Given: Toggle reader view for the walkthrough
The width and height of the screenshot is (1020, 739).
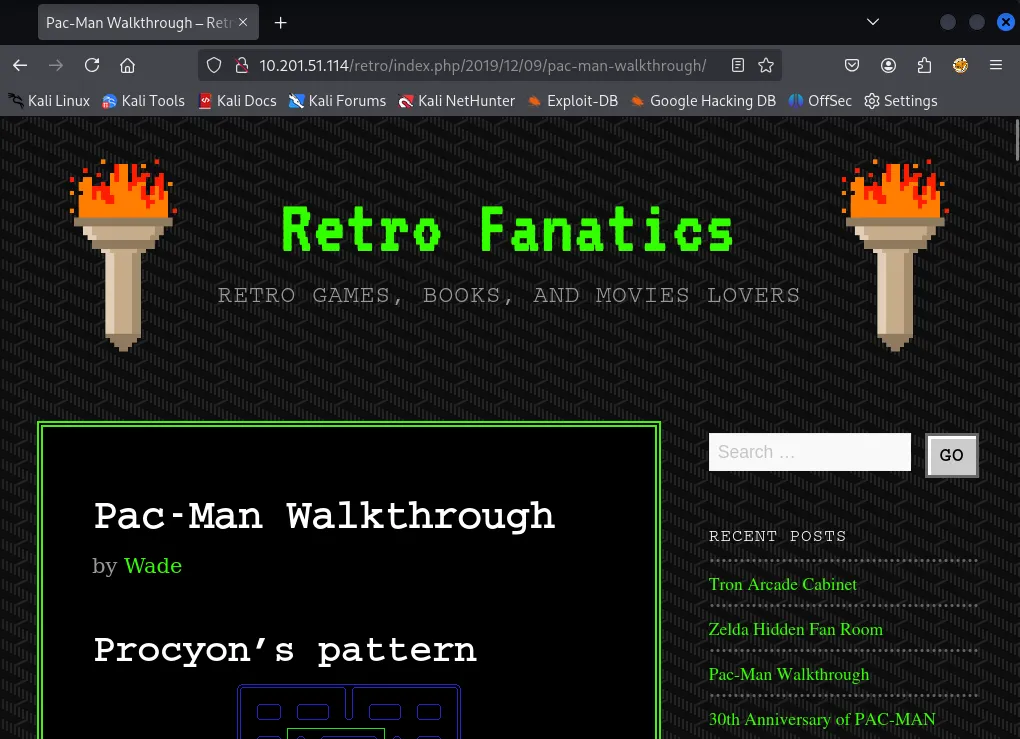Looking at the screenshot, I should pyautogui.click(x=737, y=65).
